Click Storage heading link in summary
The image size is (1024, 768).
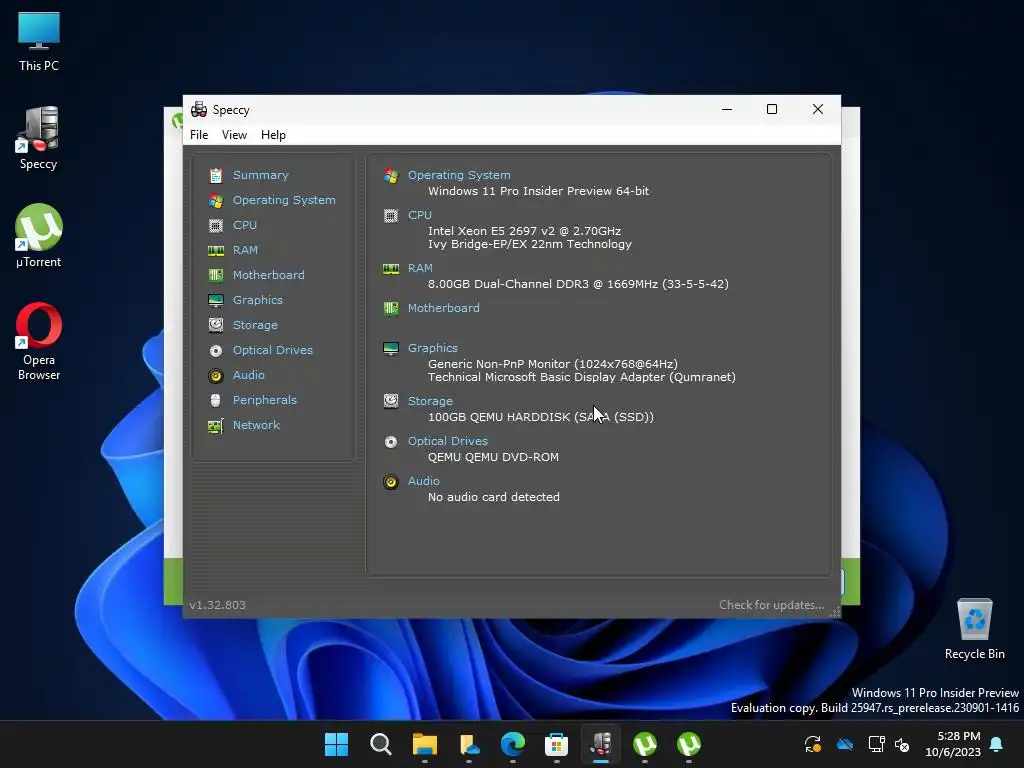[x=430, y=401]
